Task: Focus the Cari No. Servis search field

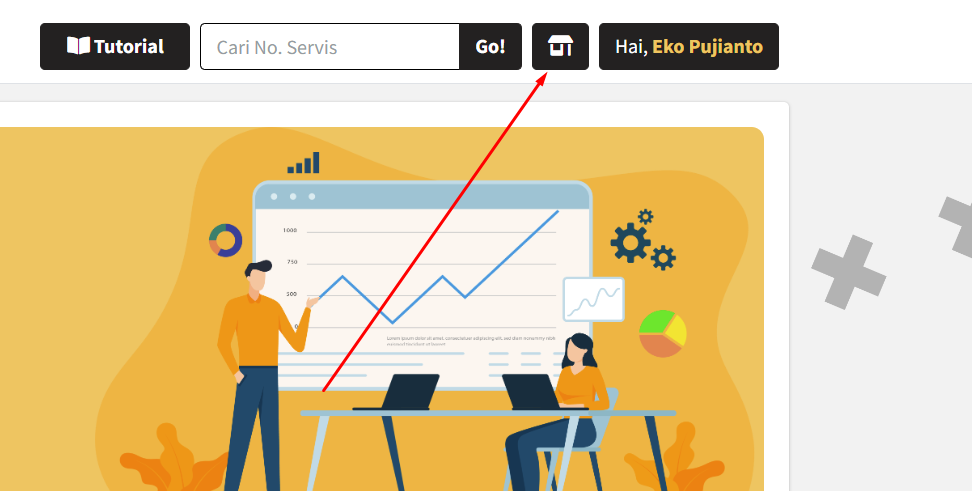Action: [x=330, y=46]
